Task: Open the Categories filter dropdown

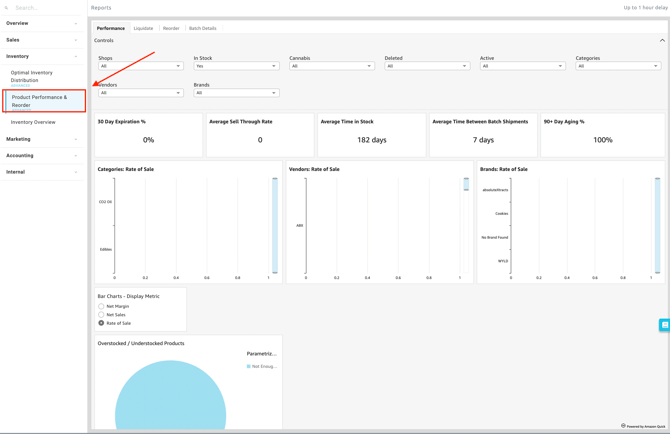Action: click(x=617, y=66)
